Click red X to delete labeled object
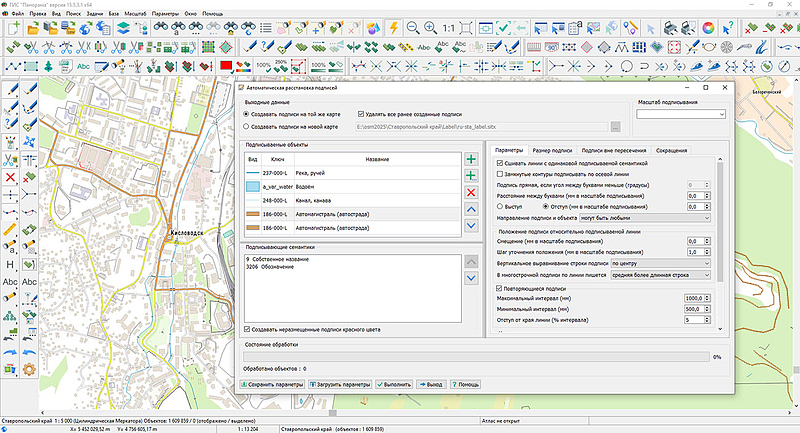 [472, 192]
